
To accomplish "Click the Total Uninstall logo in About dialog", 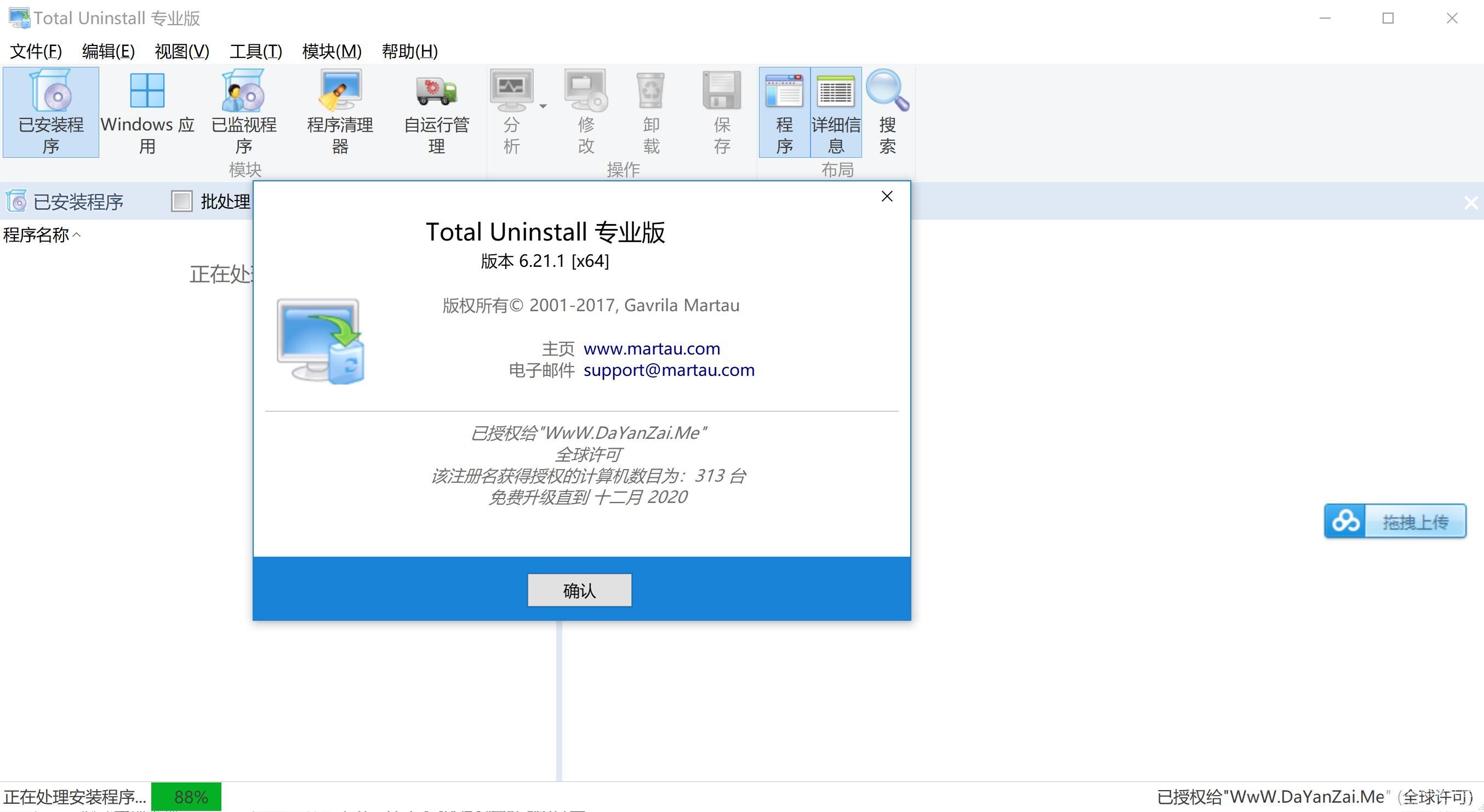I will 321,341.
